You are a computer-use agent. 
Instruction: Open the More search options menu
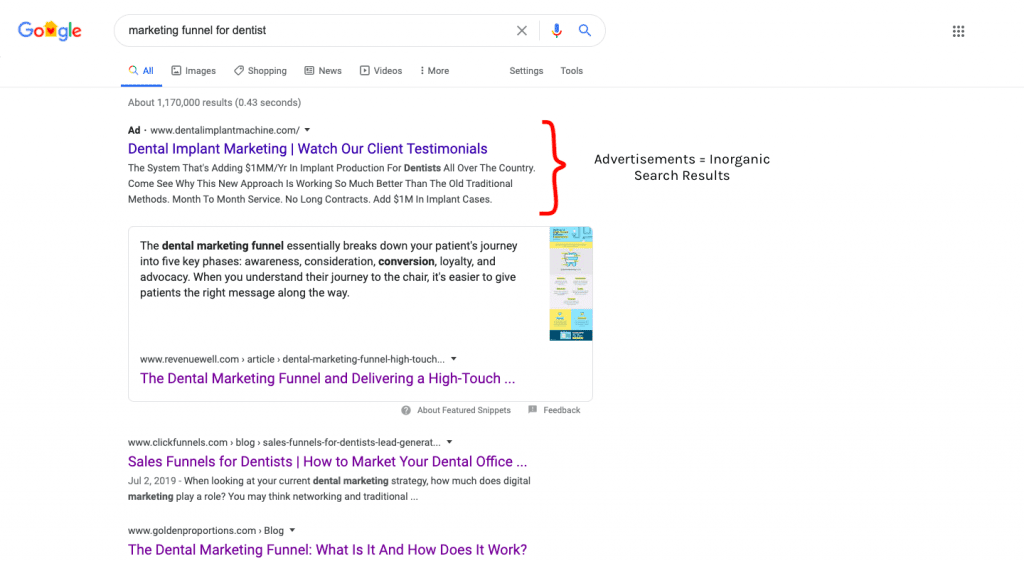tap(434, 71)
